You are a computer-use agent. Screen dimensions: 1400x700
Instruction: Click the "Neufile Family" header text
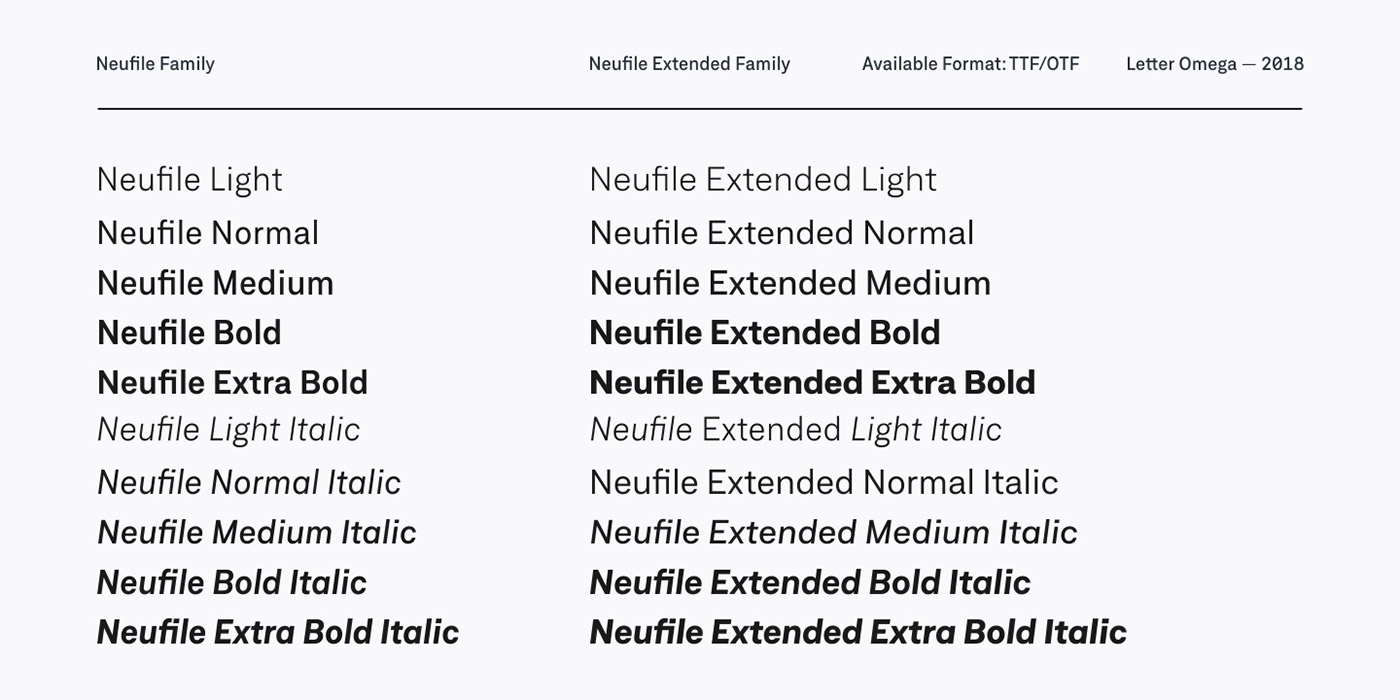point(155,64)
